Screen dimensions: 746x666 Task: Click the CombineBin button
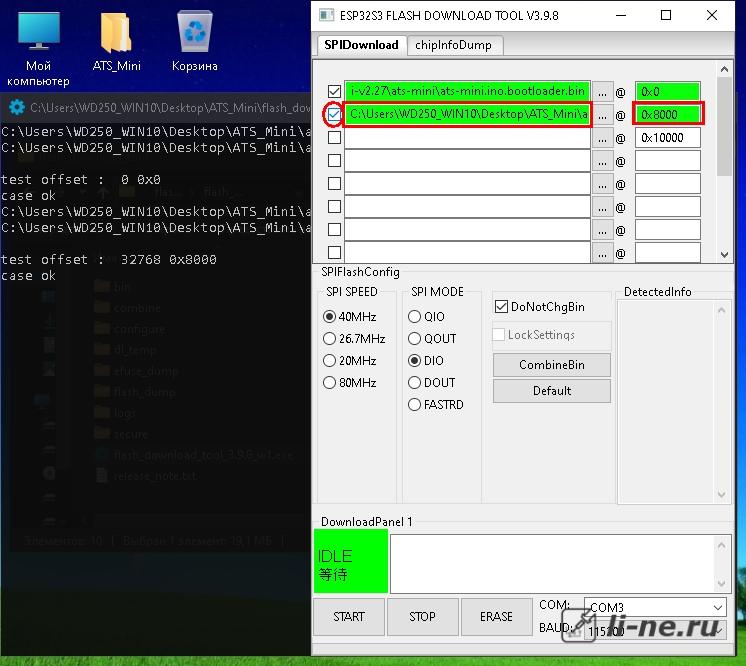tap(552, 365)
